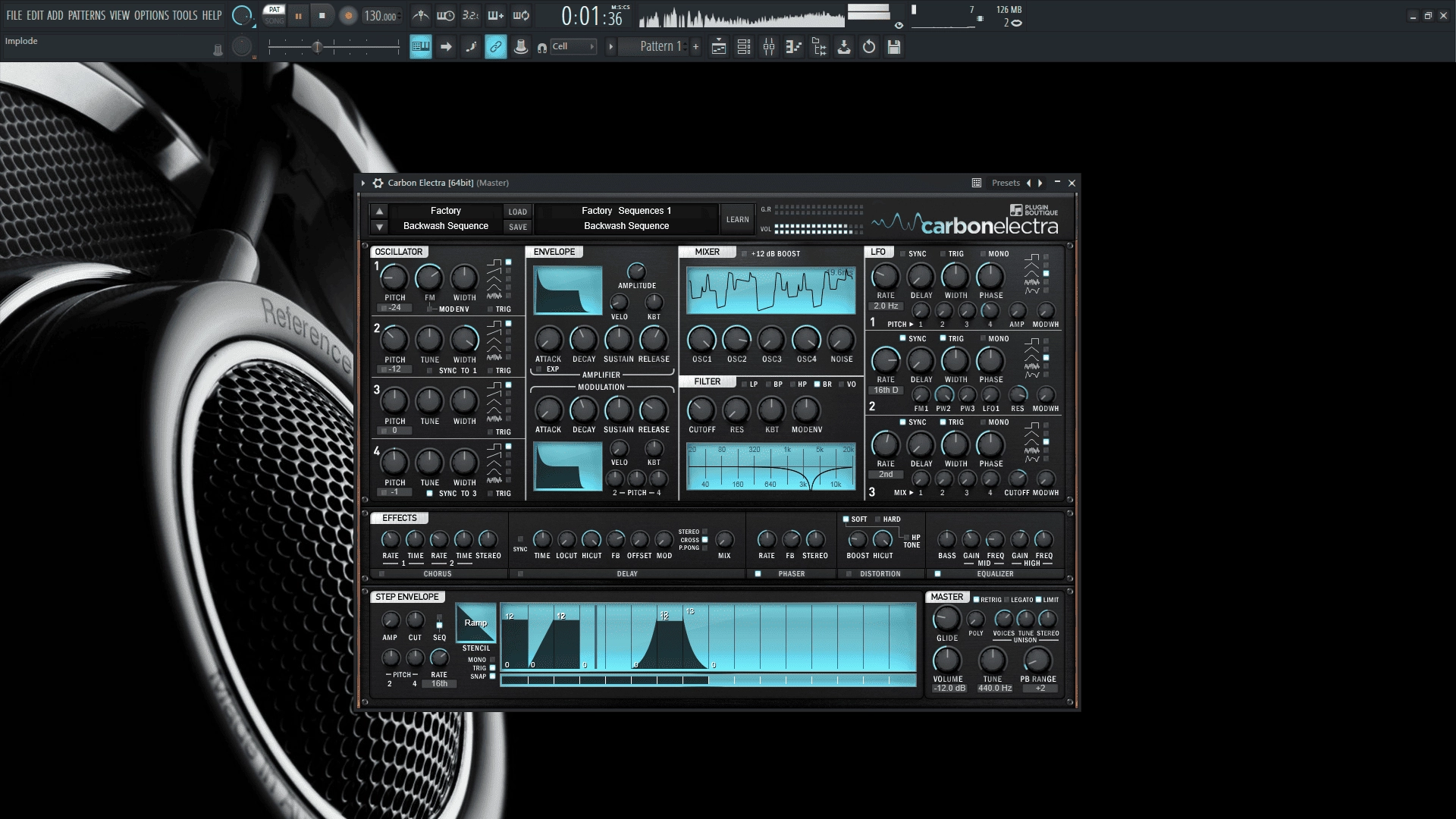This screenshot has height=819, width=1456.
Task: Toggle the amplifier EXP checkbox
Action: click(x=539, y=369)
